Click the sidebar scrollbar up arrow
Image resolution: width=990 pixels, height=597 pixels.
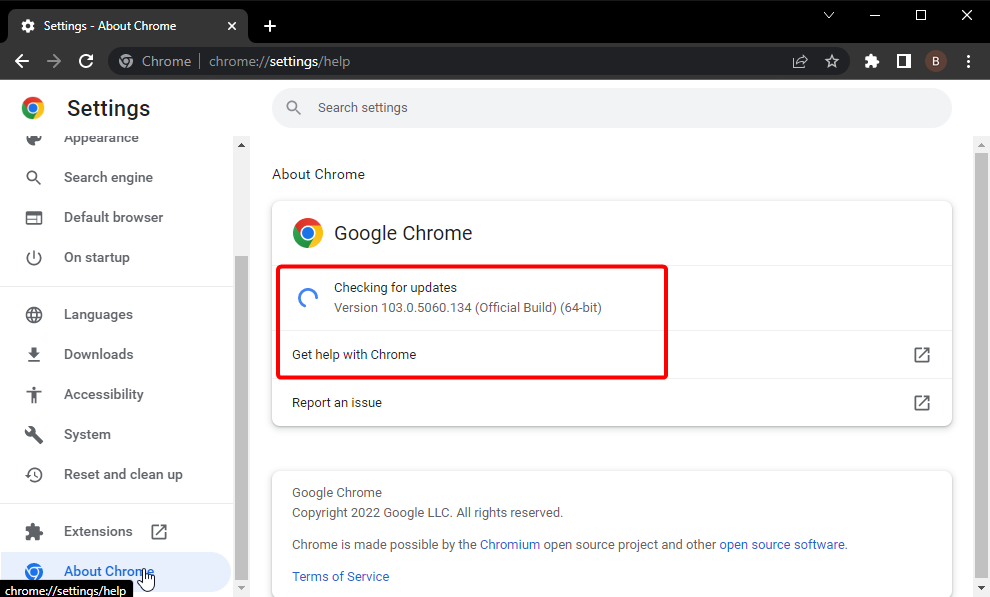[241, 145]
